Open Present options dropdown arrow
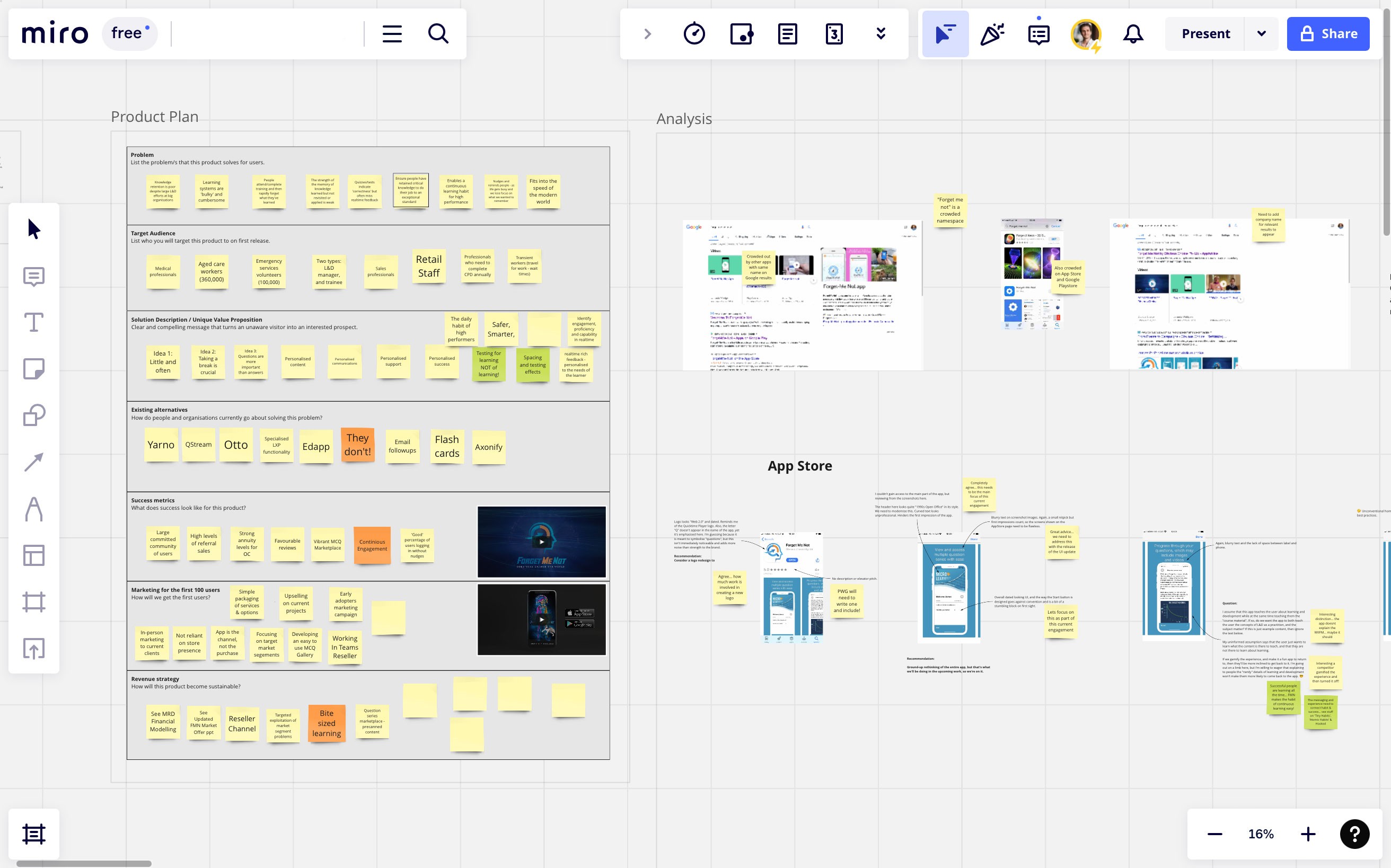 1261,34
